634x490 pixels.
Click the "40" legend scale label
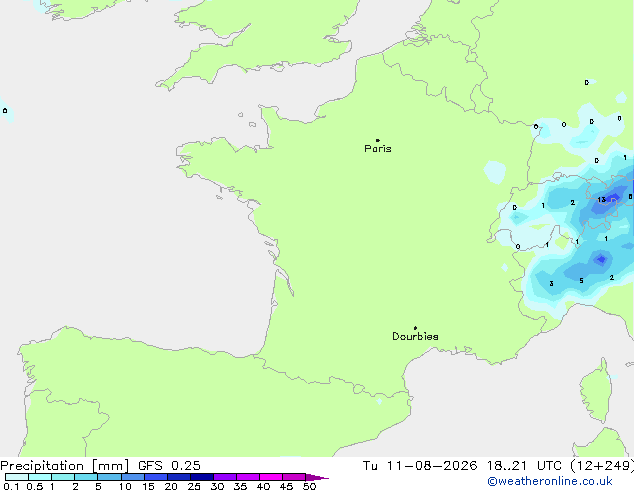pyautogui.click(x=263, y=486)
